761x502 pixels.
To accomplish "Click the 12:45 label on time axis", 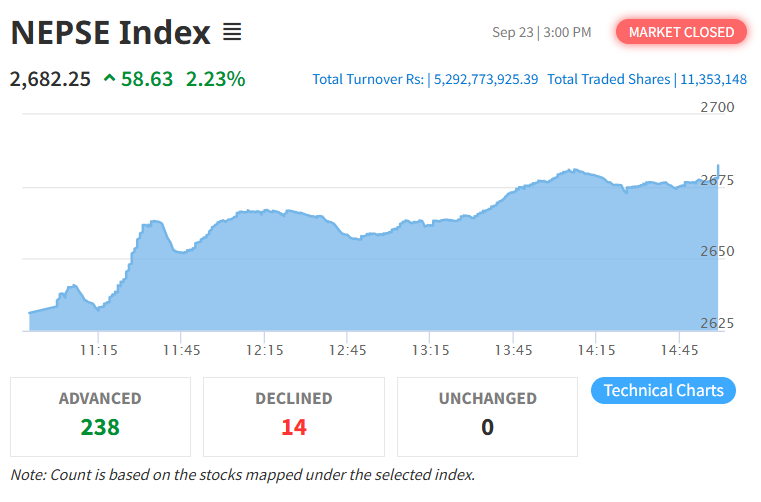I will [x=347, y=350].
